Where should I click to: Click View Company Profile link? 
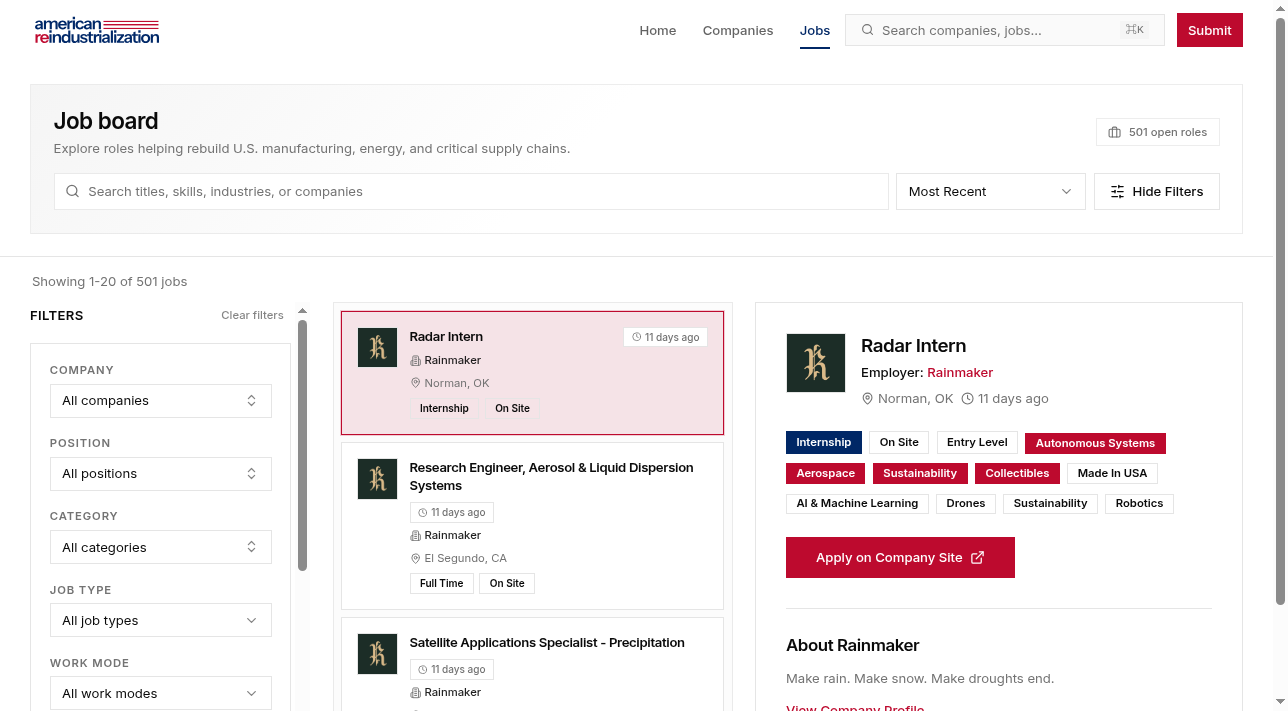(855, 707)
